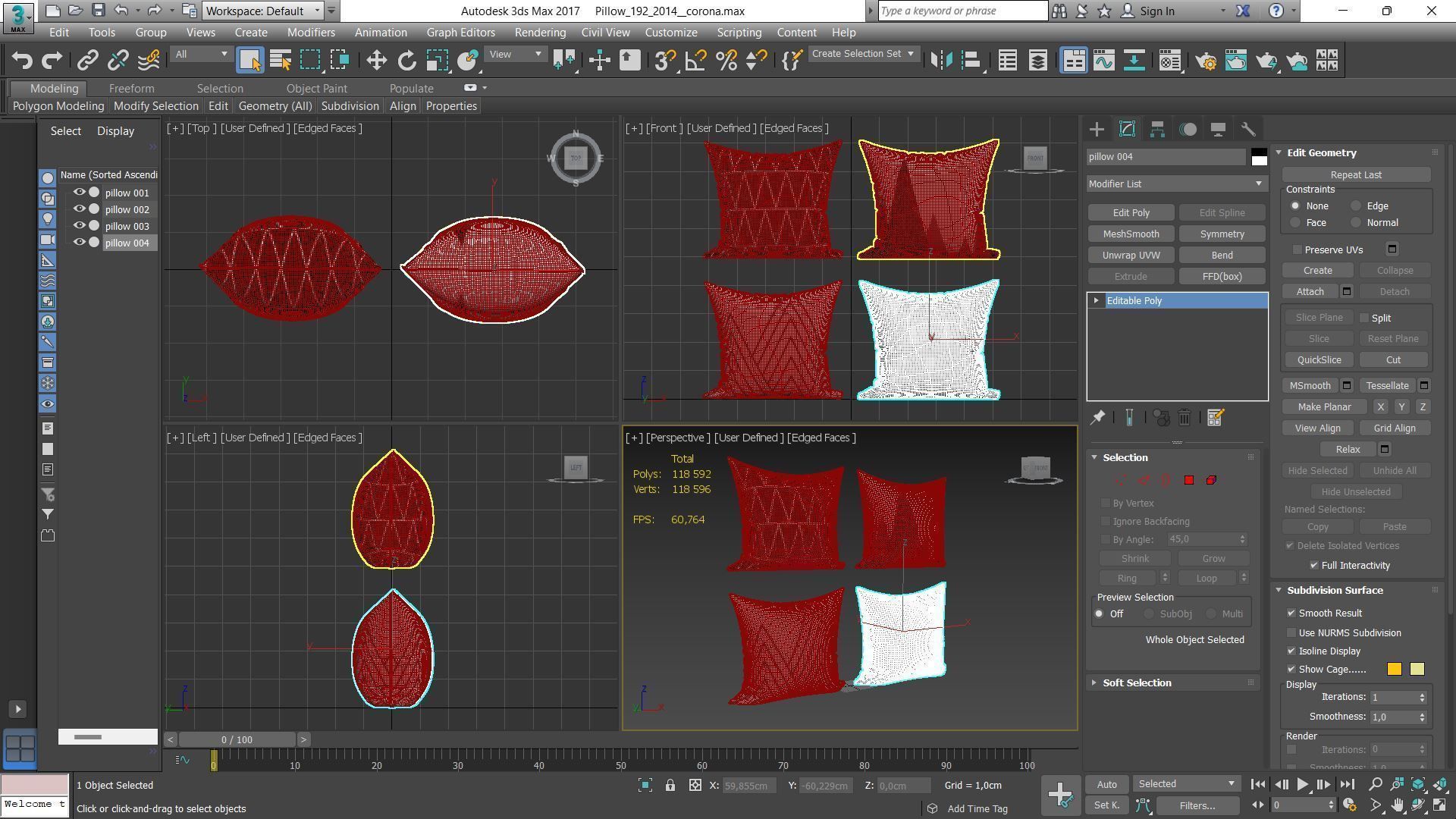Hide pillow 001 with eye icon
This screenshot has width=1456, height=819.
pyautogui.click(x=79, y=193)
